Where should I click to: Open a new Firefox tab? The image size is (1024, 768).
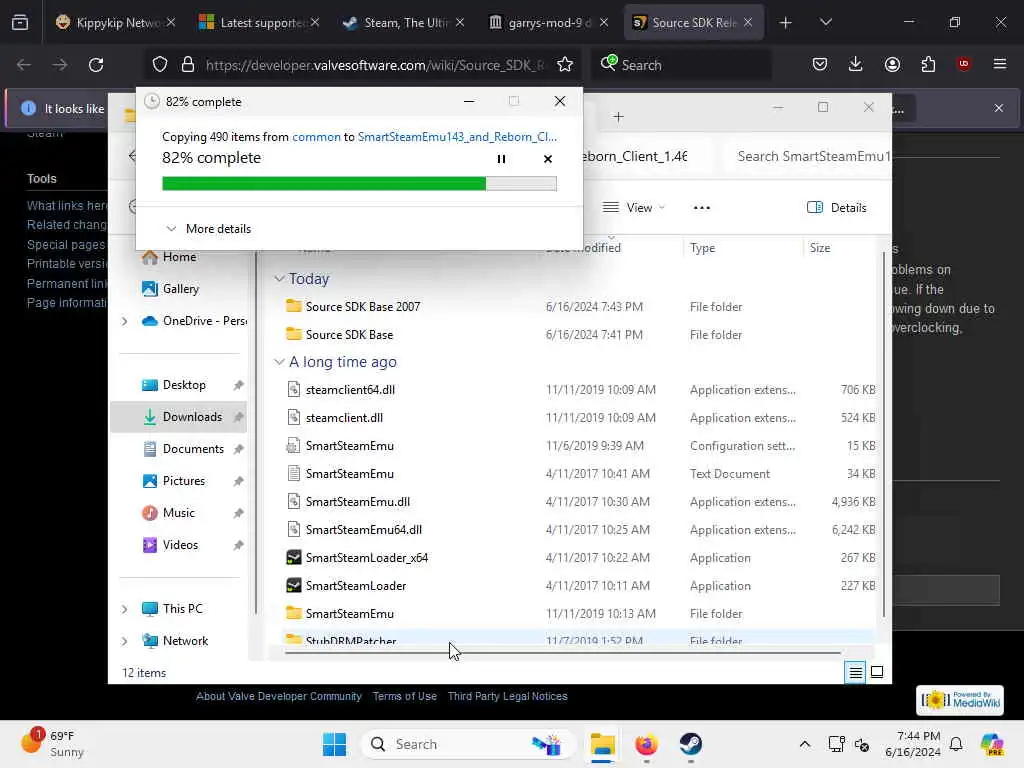786,23
